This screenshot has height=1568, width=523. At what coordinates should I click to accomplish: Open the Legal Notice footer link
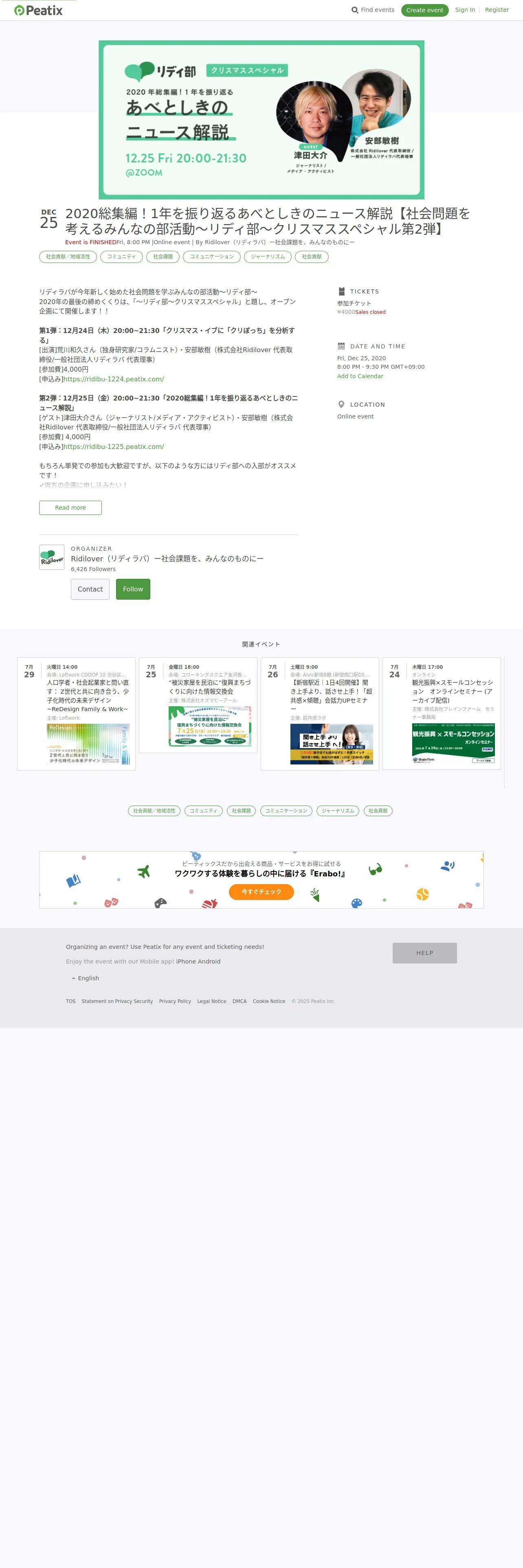212,1001
